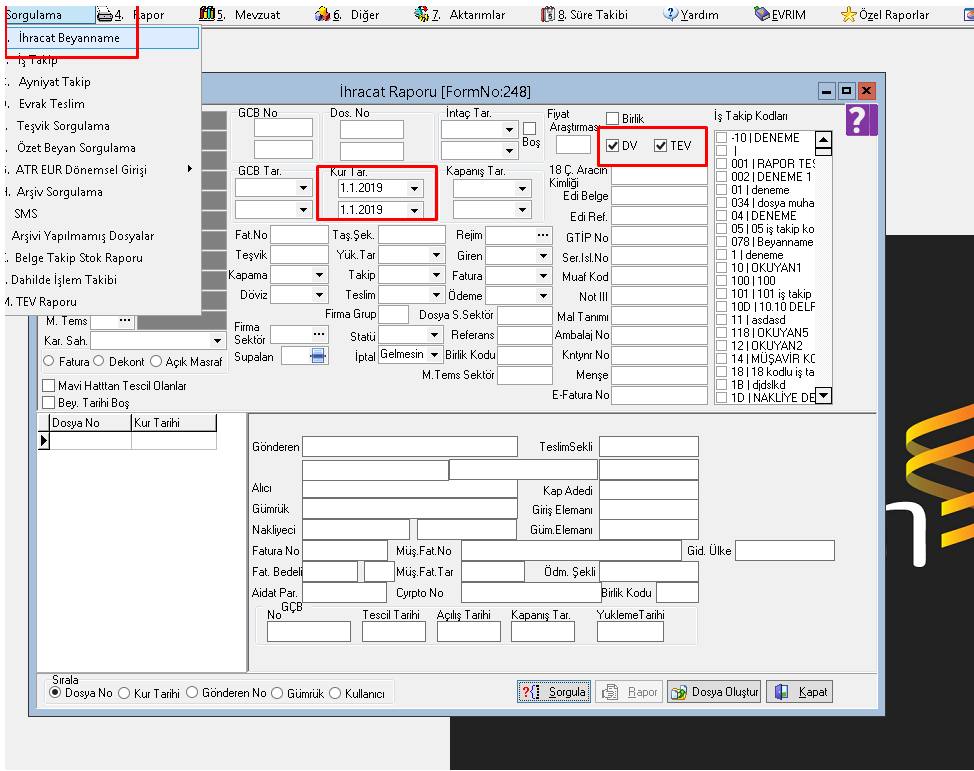Click the Özel Raporlar star icon
Screen dimensions: 974x771
[x=848, y=14]
